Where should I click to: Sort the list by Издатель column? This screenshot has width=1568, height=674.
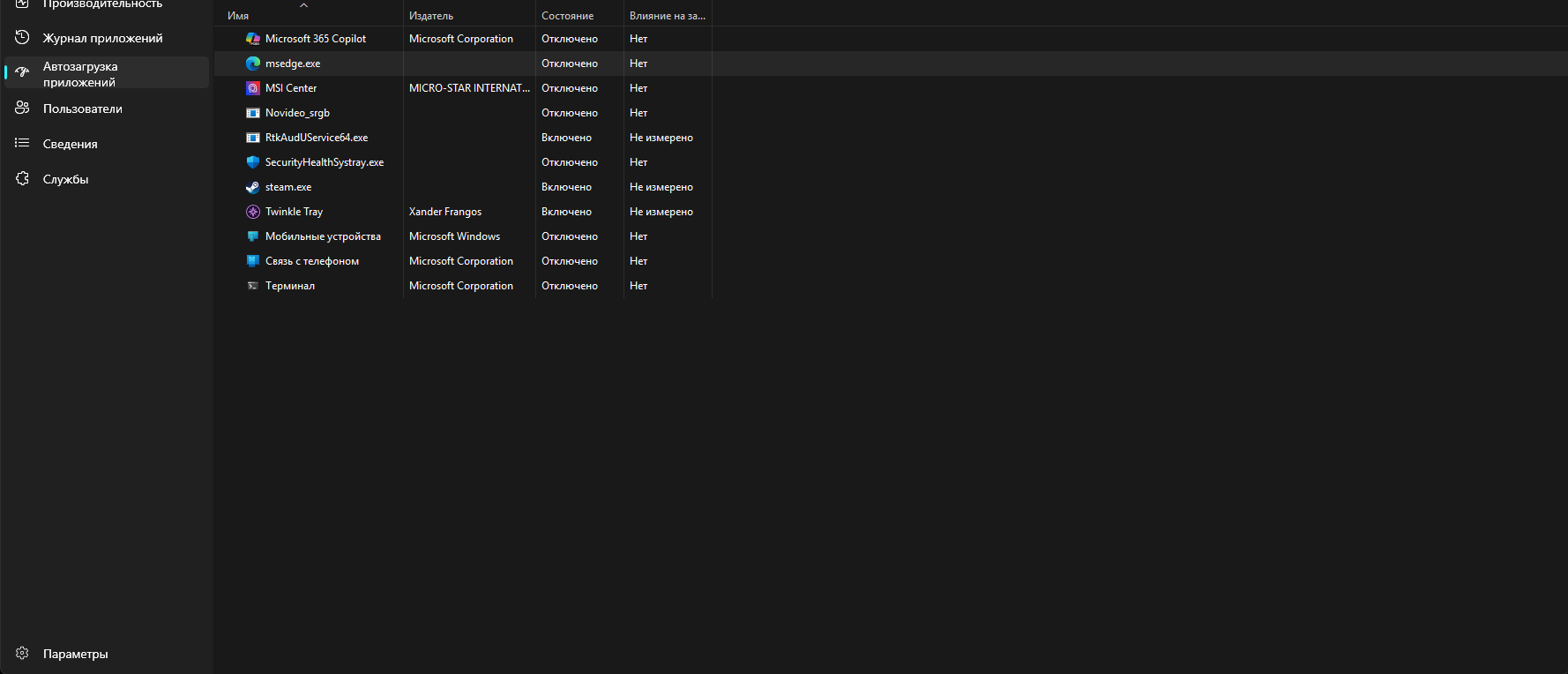(x=431, y=16)
